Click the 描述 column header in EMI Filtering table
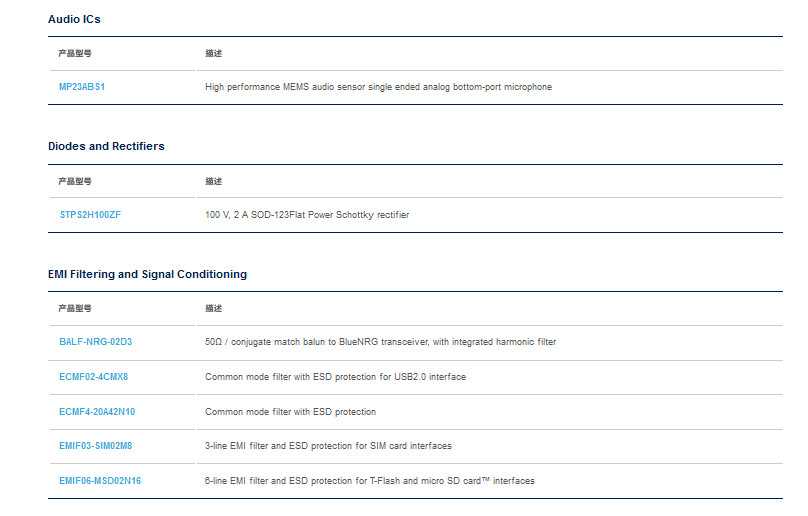The width and height of the screenshot is (808, 516). [213, 308]
